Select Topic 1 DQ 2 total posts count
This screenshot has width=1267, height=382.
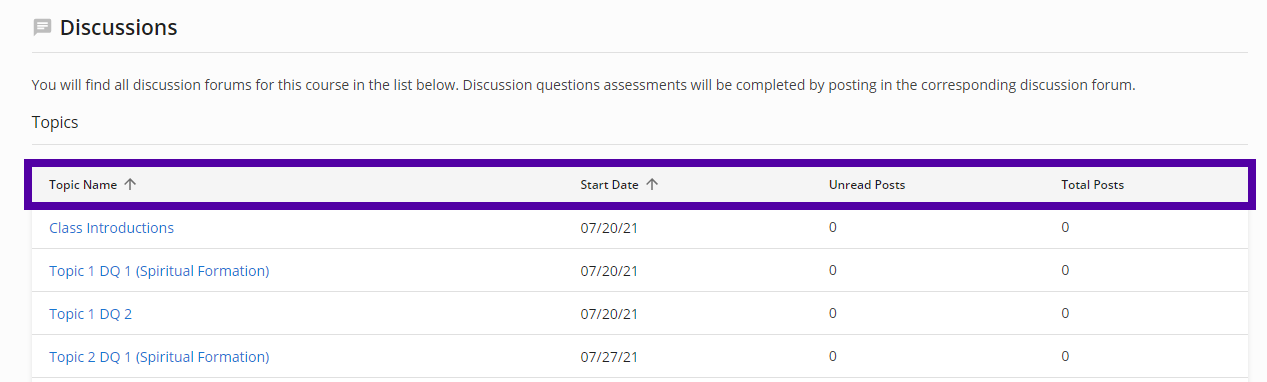pos(1065,313)
